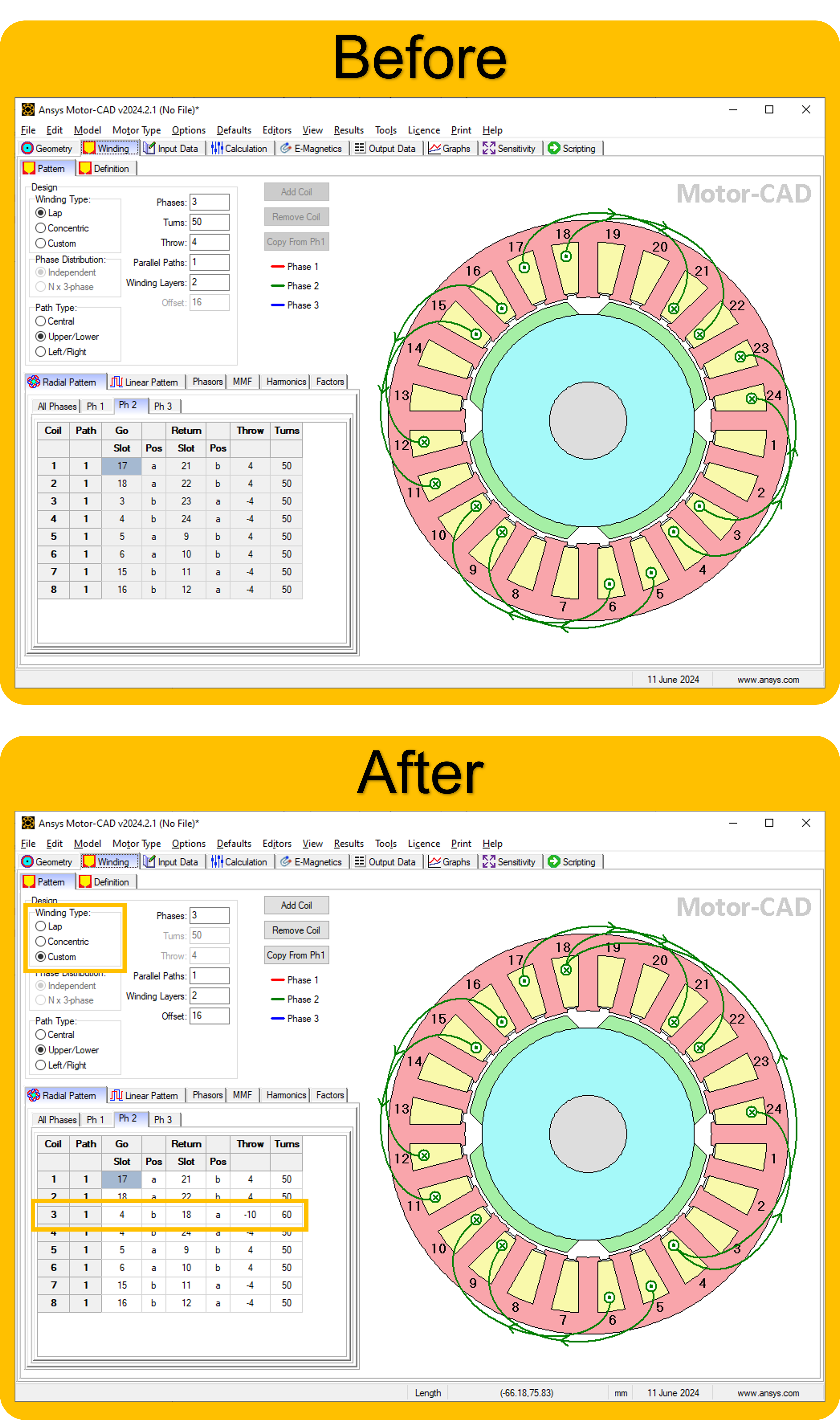Click Add Coil button in After window
The height and width of the screenshot is (1420, 840).
(297, 905)
